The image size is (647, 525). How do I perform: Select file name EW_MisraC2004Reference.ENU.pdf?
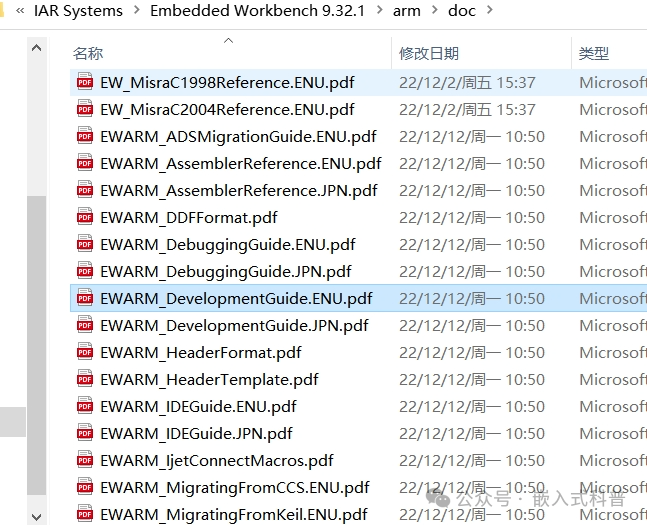click(227, 110)
